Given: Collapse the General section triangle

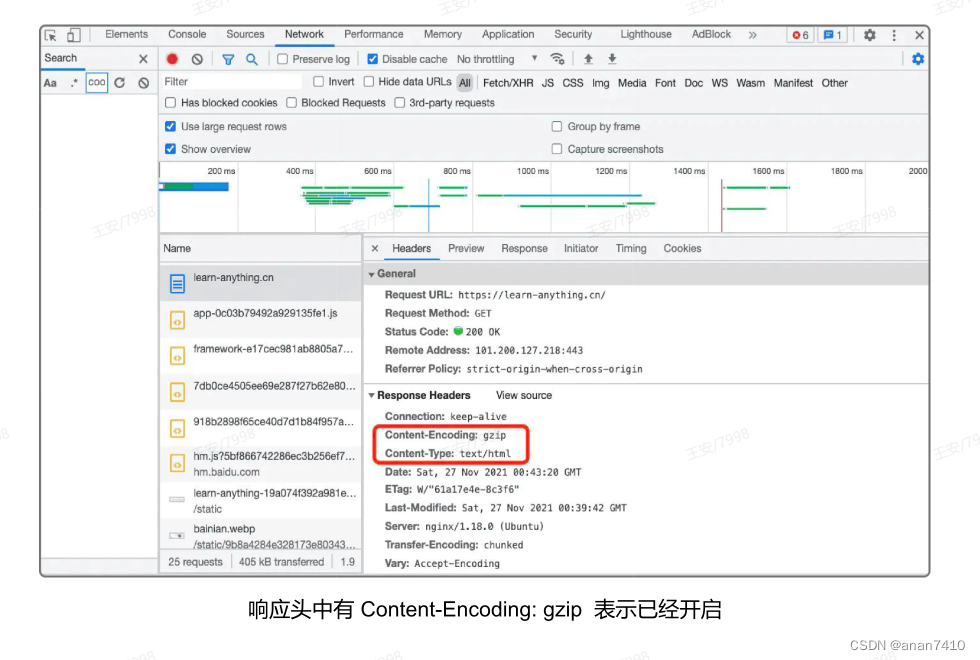Looking at the screenshot, I should 372,274.
